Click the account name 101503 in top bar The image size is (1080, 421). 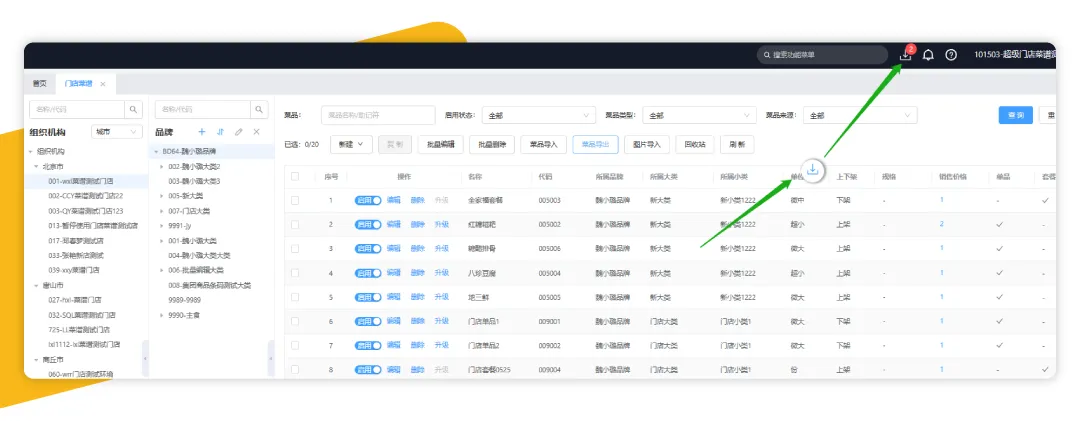point(1014,55)
